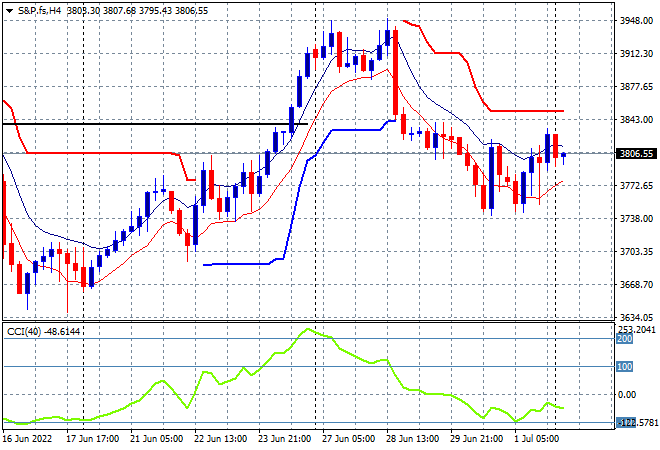Click the CCI maximum value 253.2041

point(636,330)
